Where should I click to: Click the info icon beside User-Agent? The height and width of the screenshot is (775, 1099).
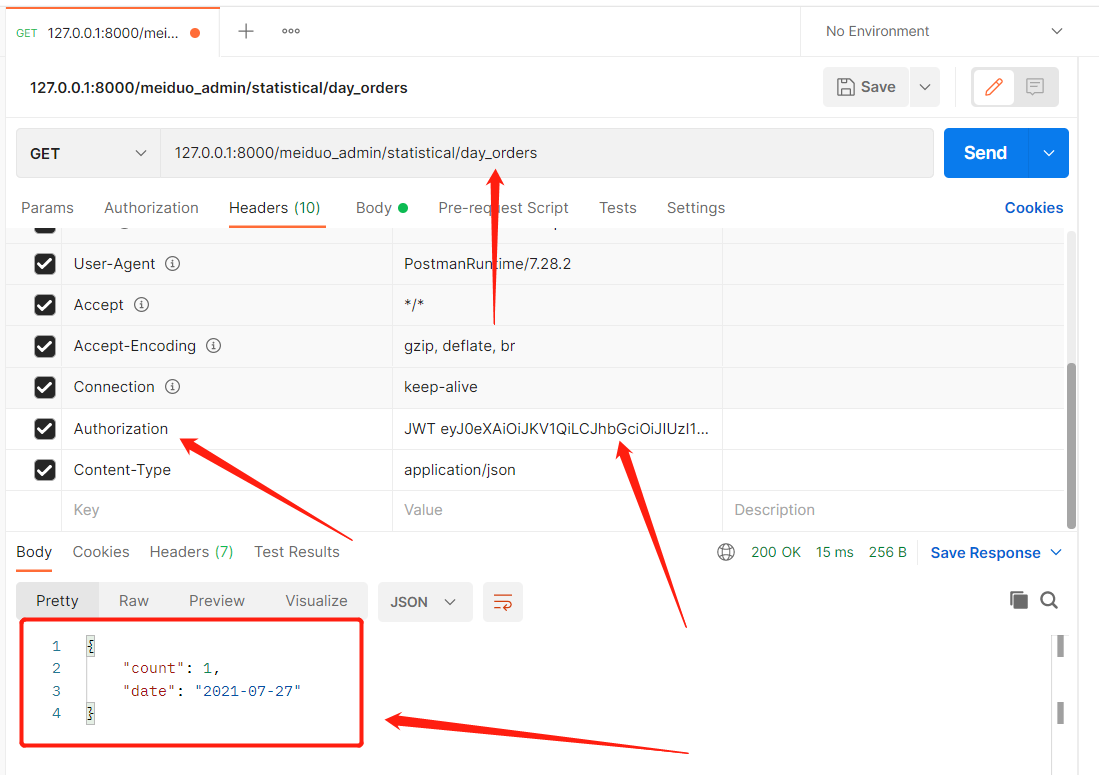tap(172, 263)
